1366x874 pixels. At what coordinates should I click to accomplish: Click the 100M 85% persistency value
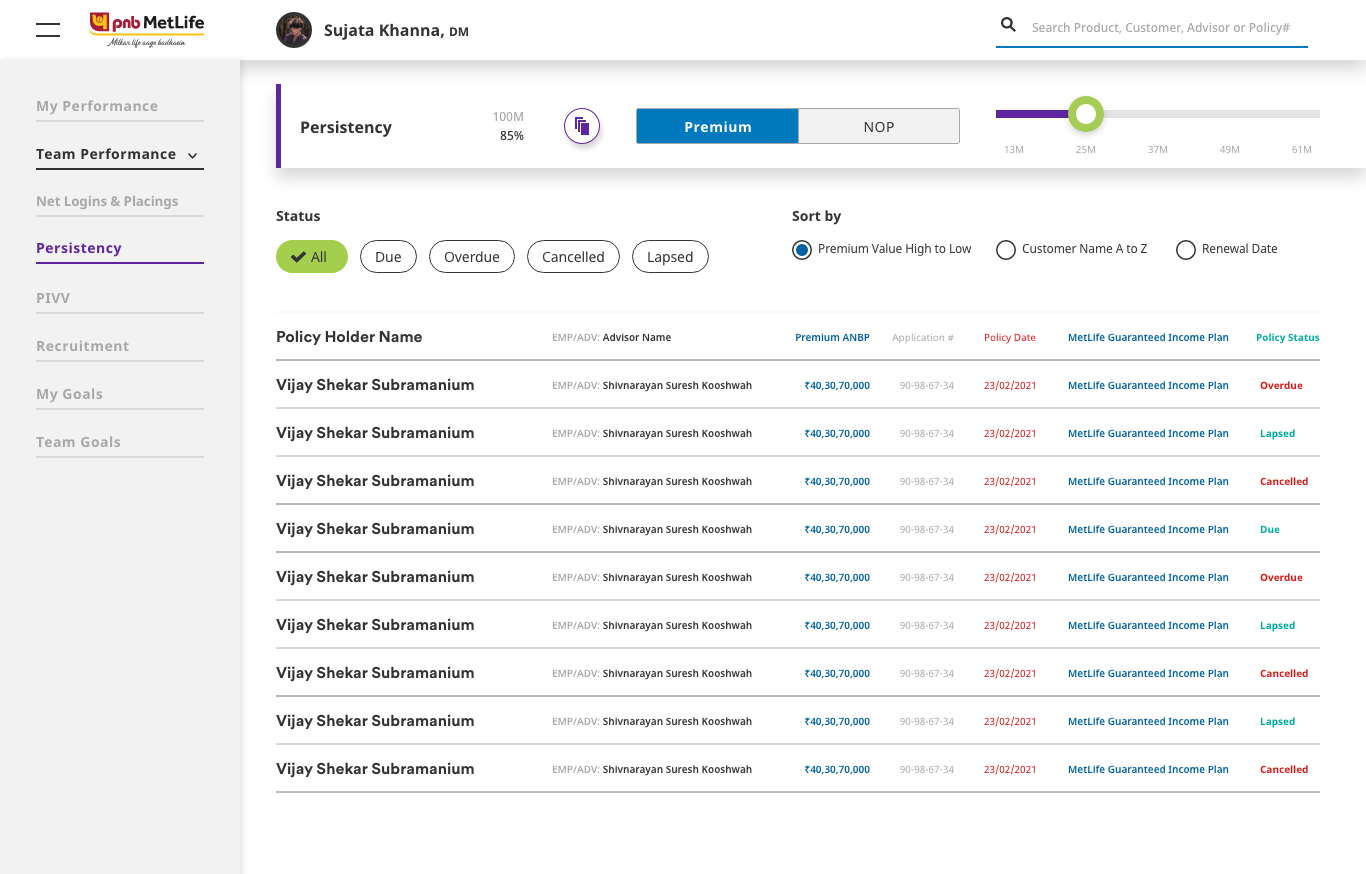point(509,127)
